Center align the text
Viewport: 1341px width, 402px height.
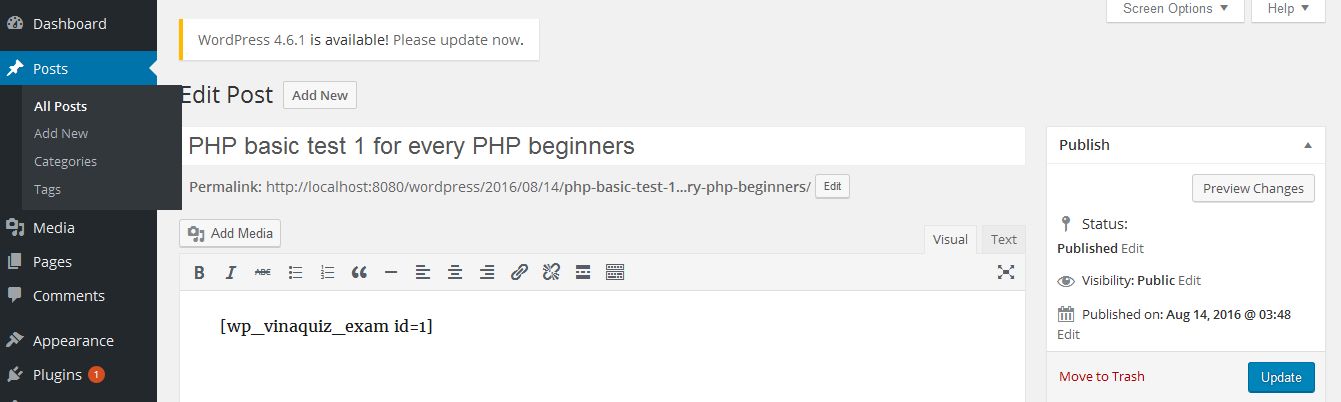[455, 272]
